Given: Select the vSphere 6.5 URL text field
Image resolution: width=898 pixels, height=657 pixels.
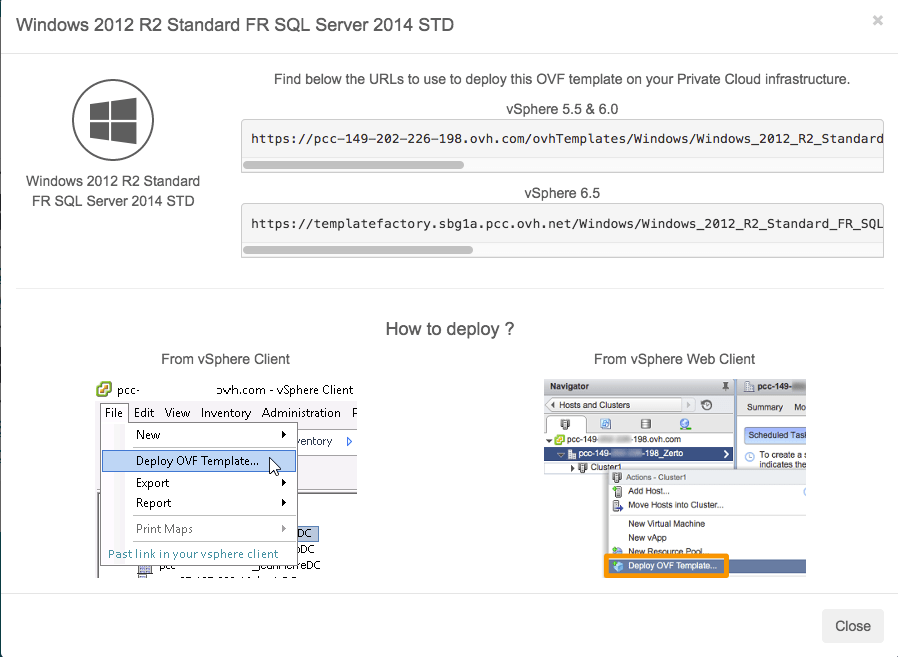Looking at the screenshot, I should point(560,224).
